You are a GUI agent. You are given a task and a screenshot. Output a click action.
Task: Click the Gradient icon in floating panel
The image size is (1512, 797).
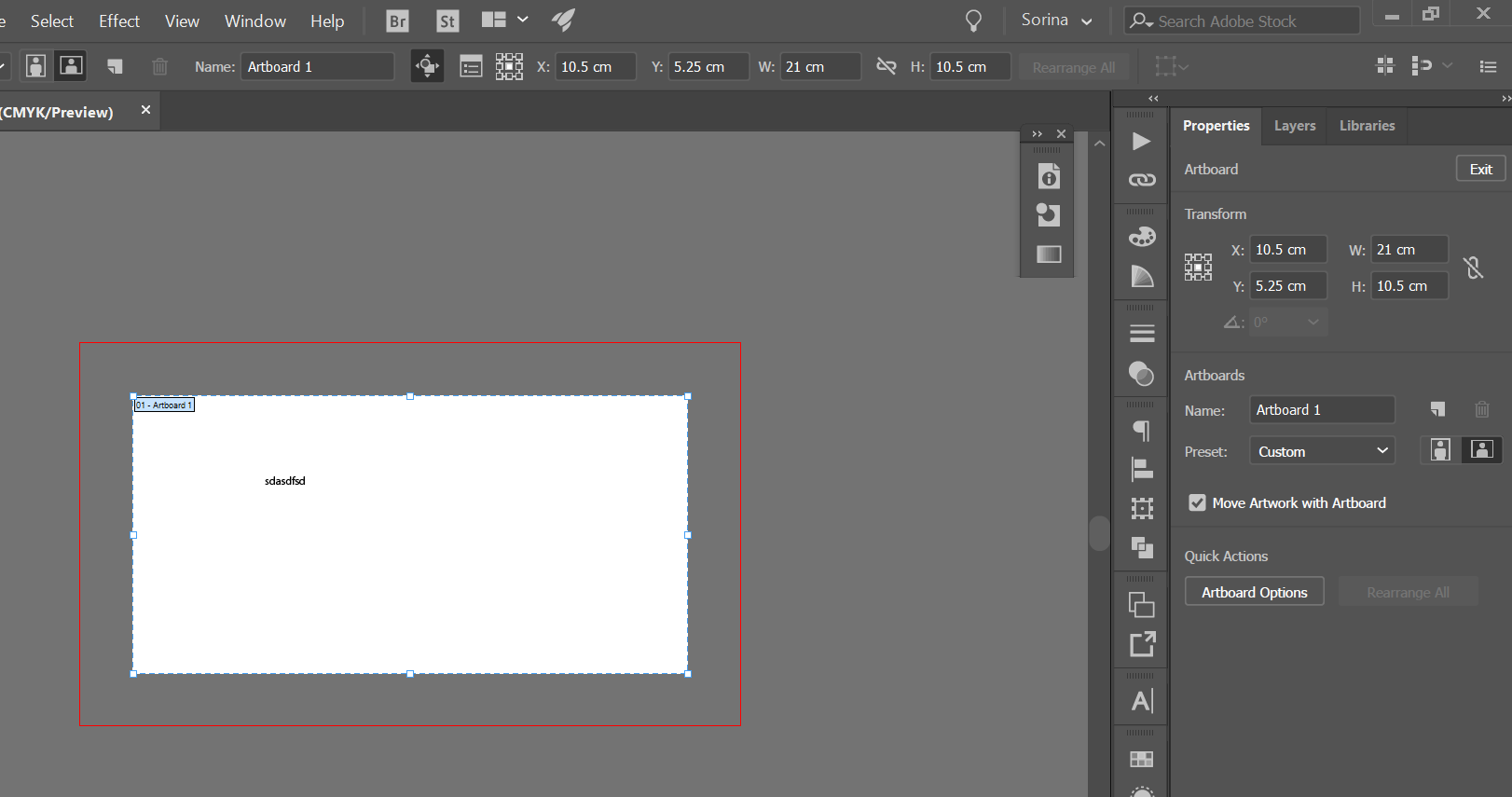pos(1049,254)
